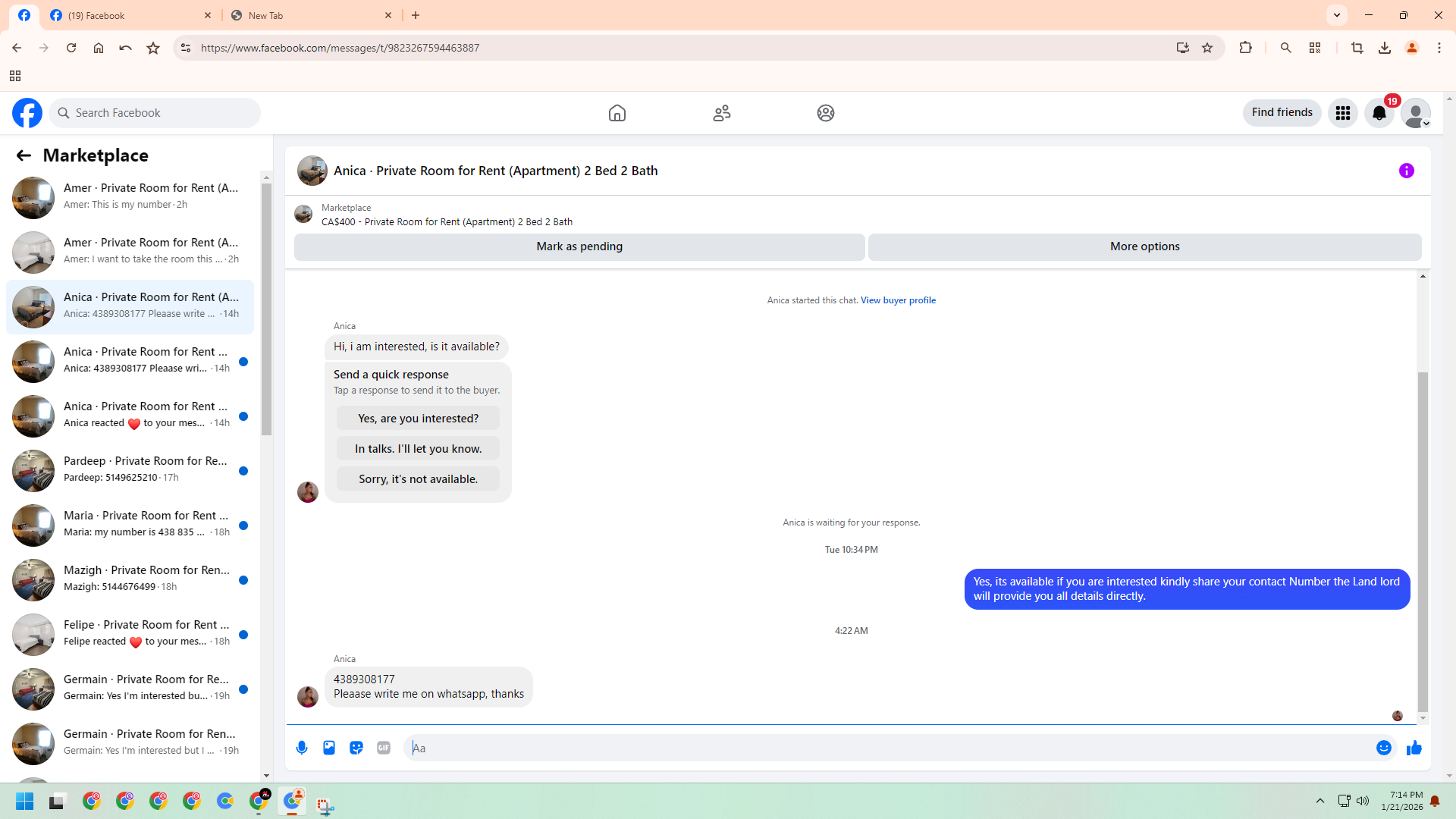
Task: Click Mark as pending button
Action: click(579, 246)
